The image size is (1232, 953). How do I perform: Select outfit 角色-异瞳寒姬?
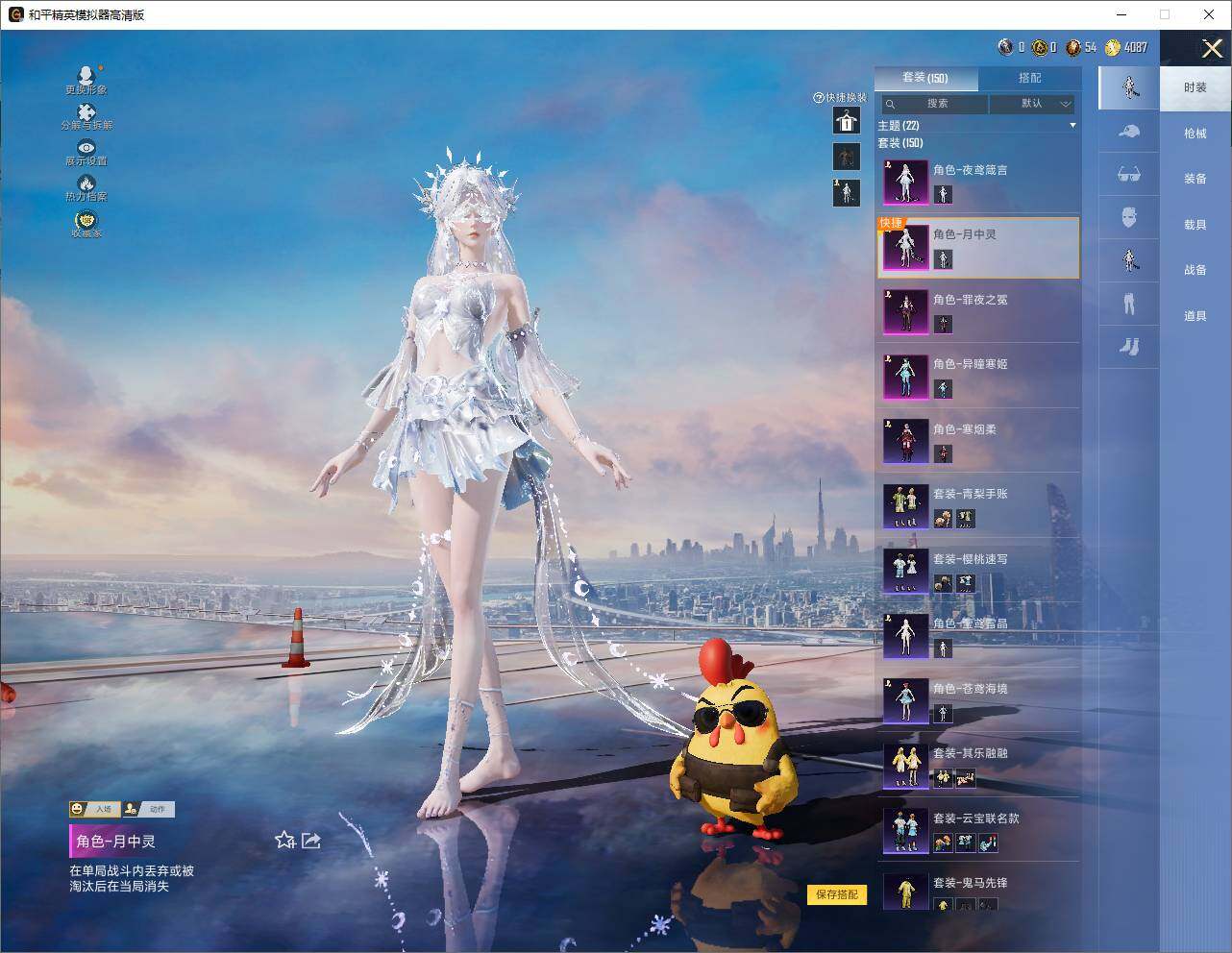(x=978, y=377)
